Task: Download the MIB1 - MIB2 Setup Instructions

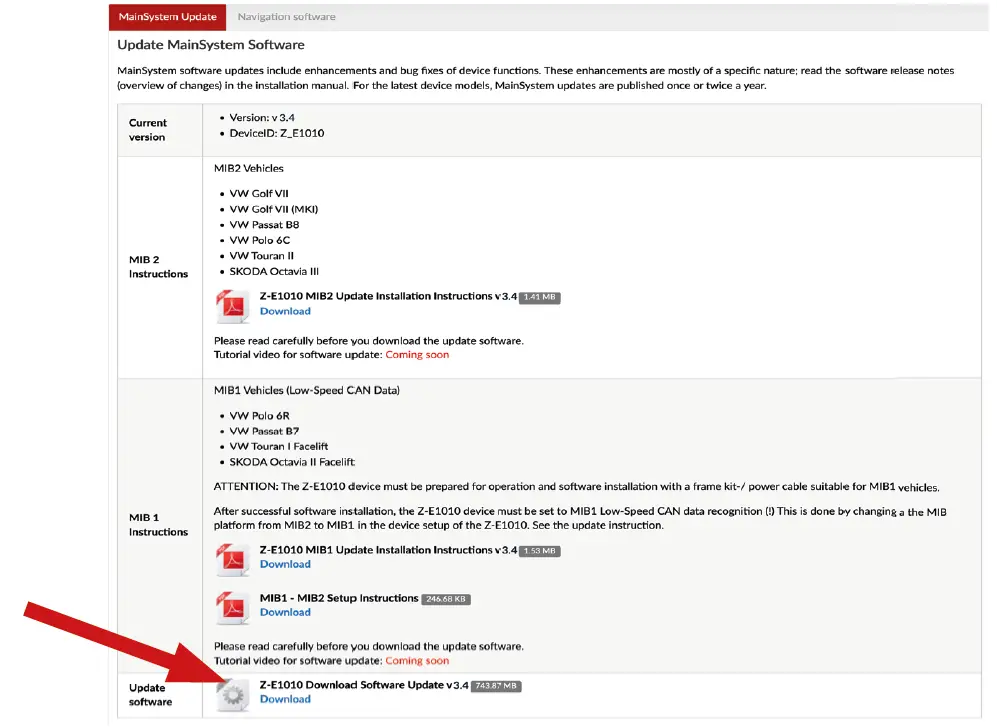Action: point(285,613)
